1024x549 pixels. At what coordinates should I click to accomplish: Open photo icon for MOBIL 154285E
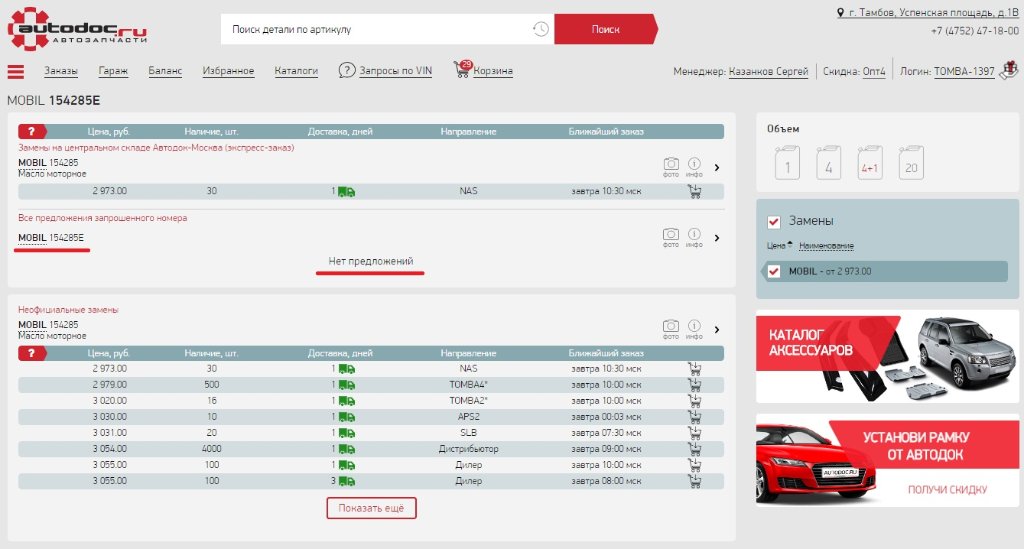tap(671, 237)
